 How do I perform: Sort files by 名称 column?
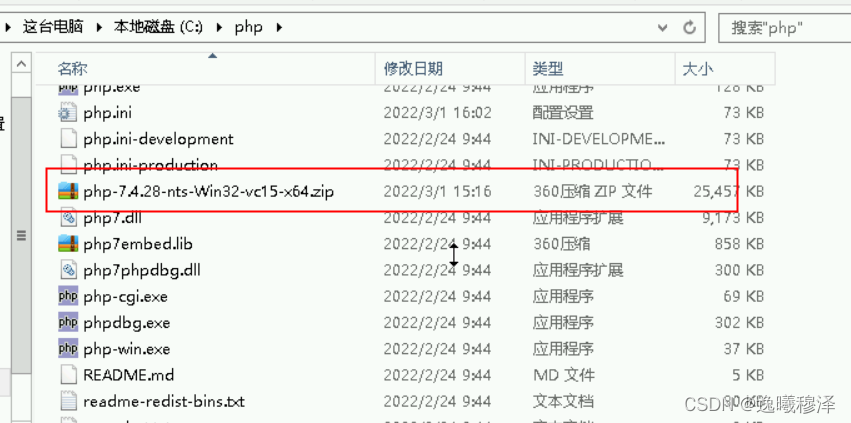coord(206,68)
